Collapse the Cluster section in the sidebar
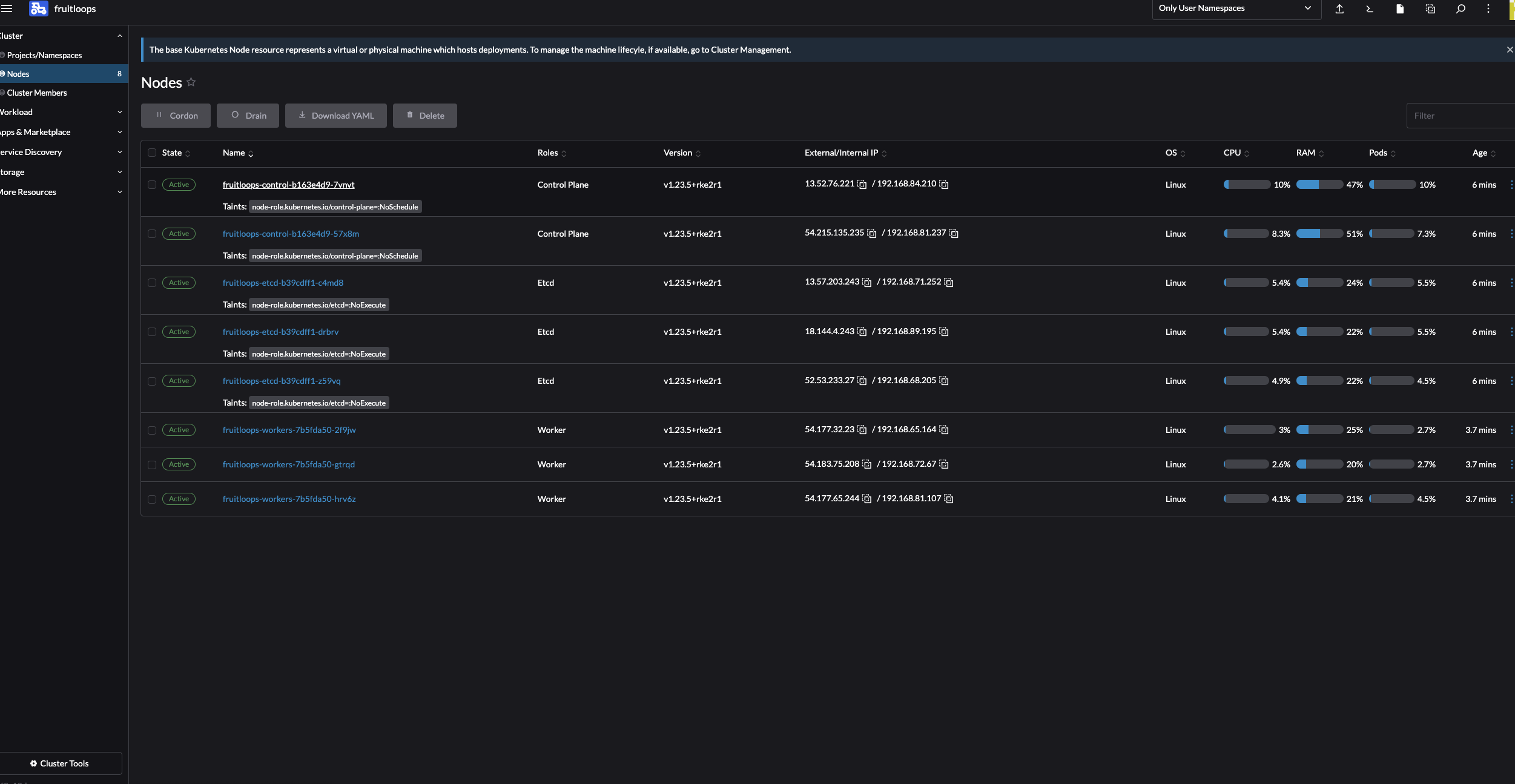 119,36
